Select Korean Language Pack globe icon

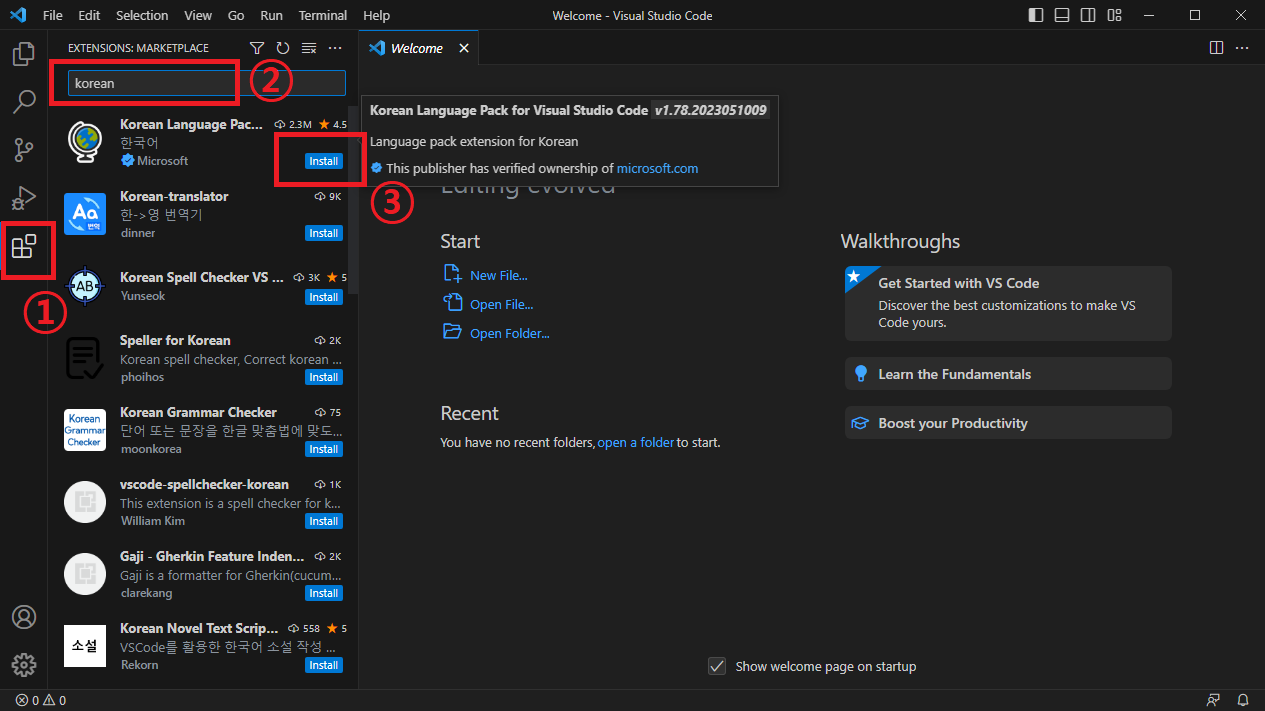tap(85, 142)
